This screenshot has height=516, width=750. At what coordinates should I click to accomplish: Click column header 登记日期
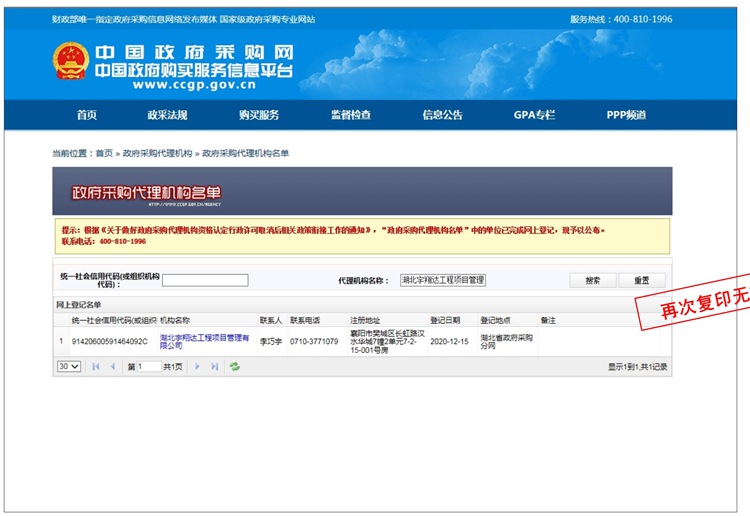[445, 320]
